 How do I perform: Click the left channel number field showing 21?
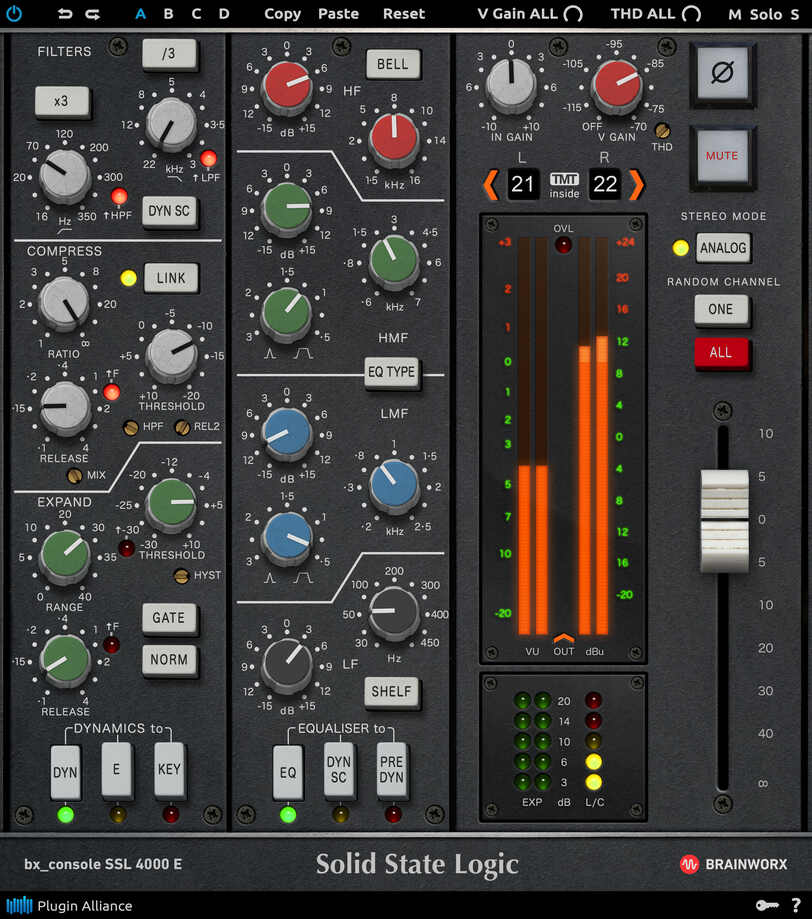(x=522, y=184)
